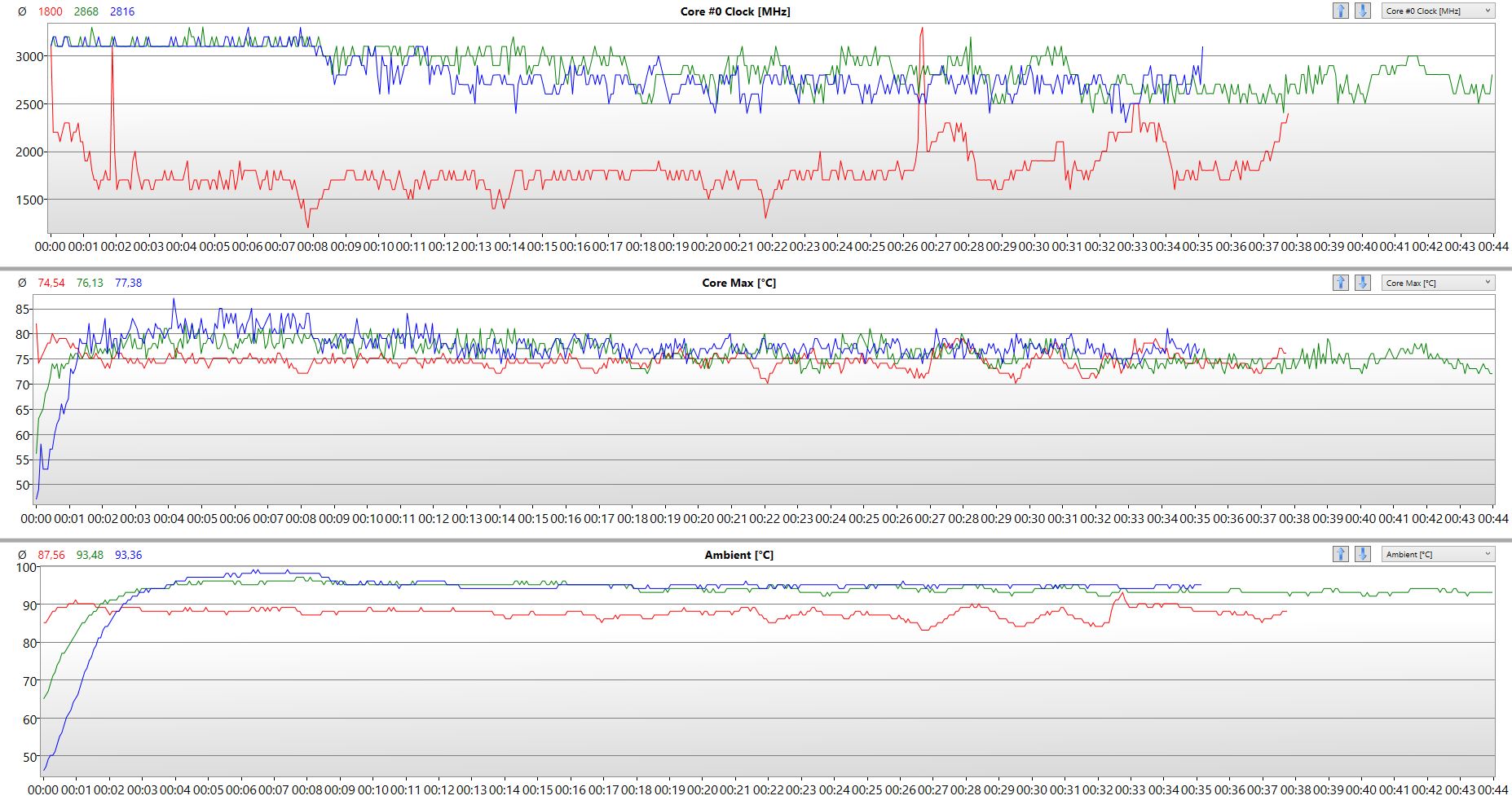Move the Core #0 Clock chart up
The height and width of the screenshot is (809, 1512).
pos(1341,11)
